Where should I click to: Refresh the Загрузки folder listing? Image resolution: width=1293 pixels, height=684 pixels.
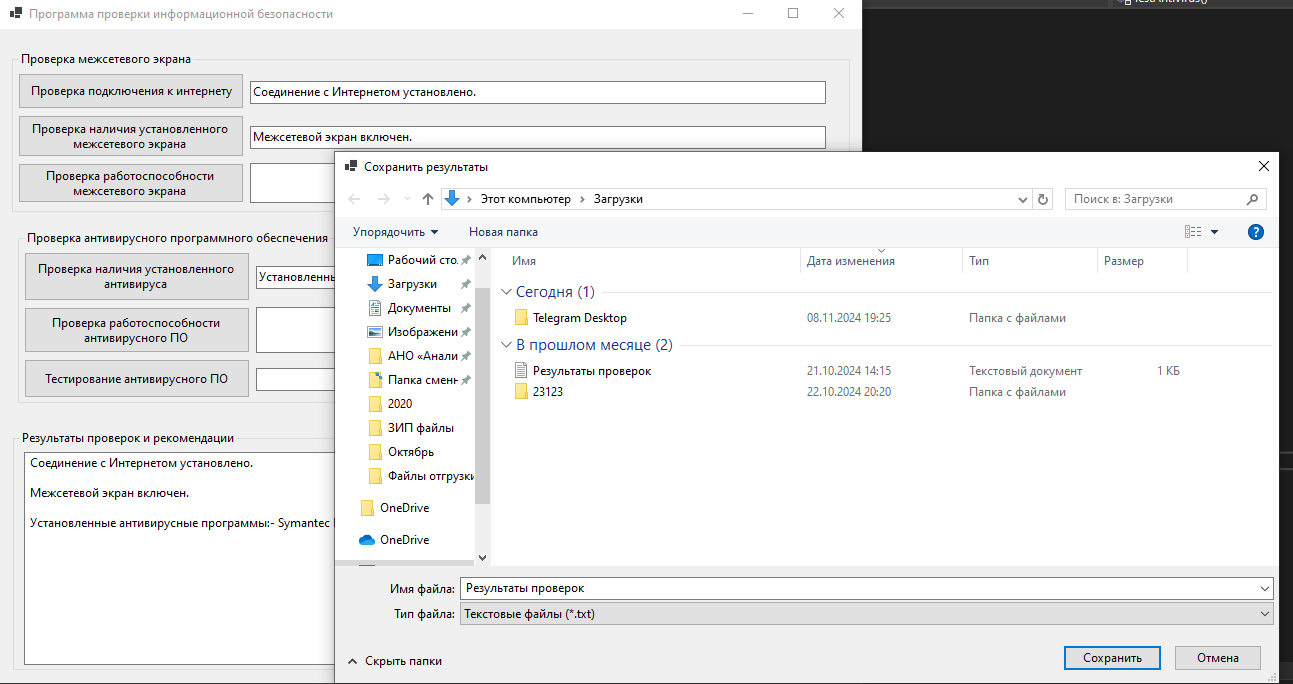click(1044, 199)
